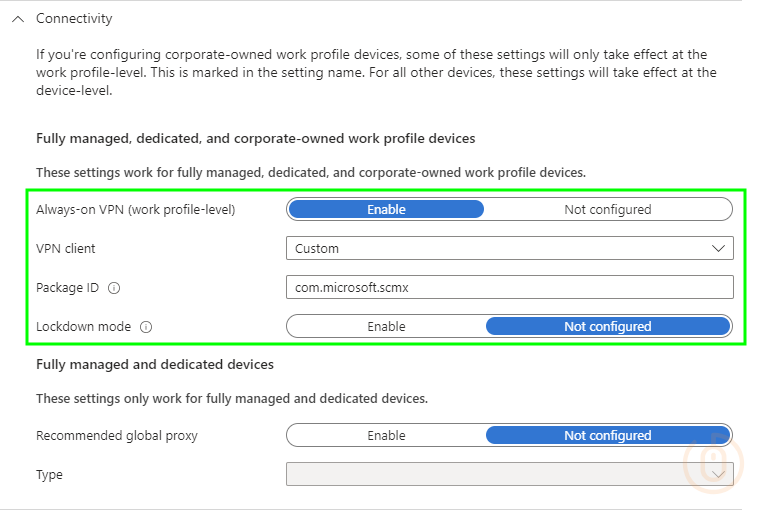Open the VPN client dropdown
The width and height of the screenshot is (765, 515).
click(509, 248)
